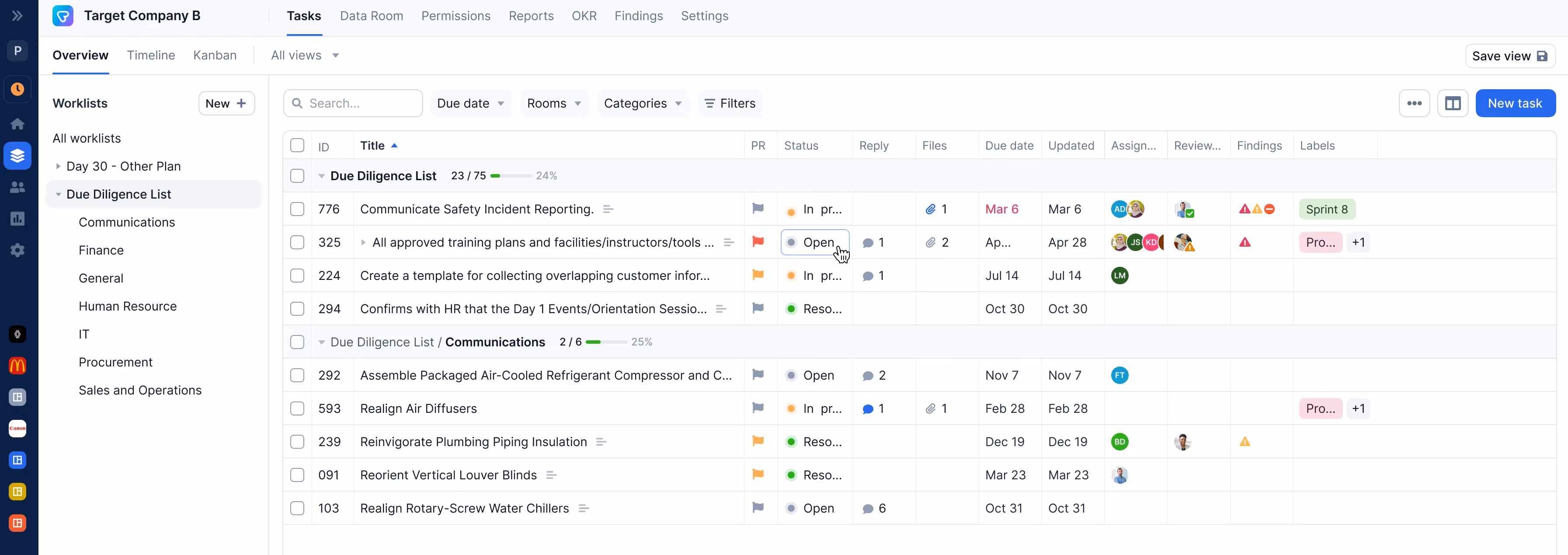Open the Kanban view tab
Viewport: 1568px width, 555px height.
pos(214,56)
